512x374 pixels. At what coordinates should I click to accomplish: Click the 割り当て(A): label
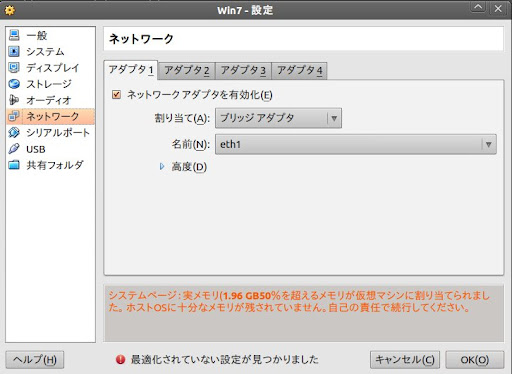[x=182, y=118]
